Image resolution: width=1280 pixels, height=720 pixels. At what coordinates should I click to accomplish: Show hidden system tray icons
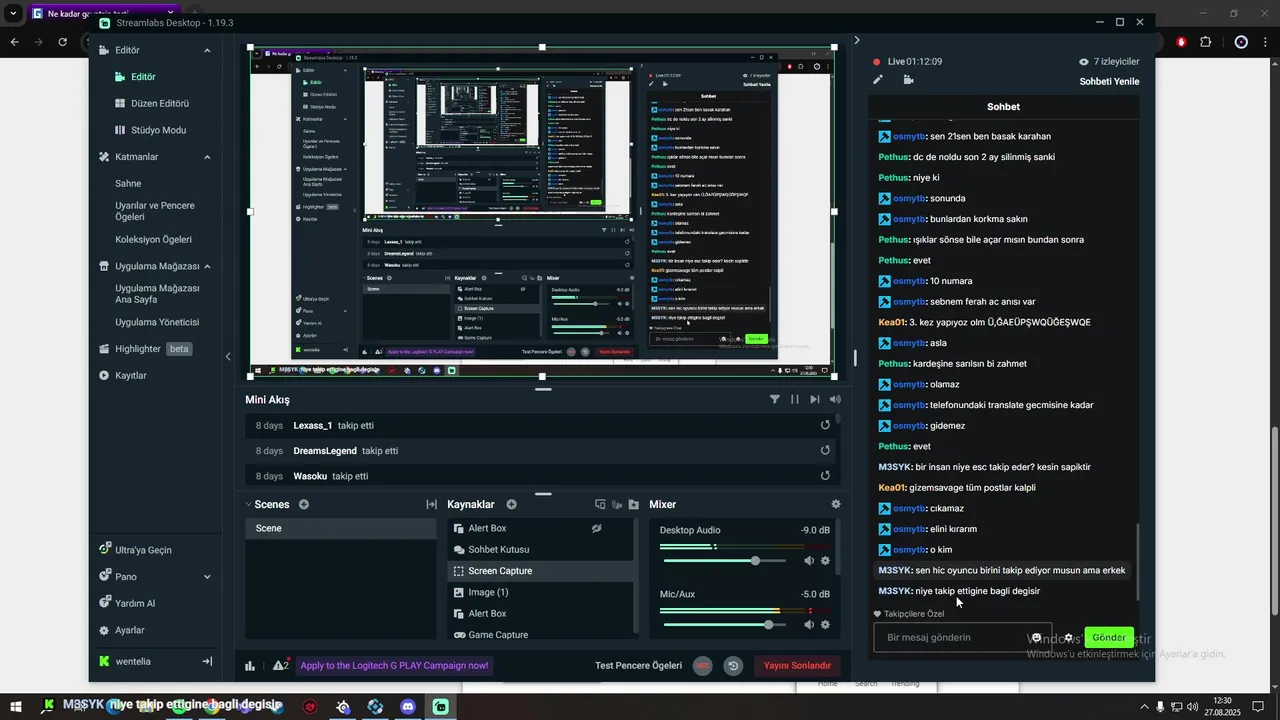pyautogui.click(x=1144, y=707)
